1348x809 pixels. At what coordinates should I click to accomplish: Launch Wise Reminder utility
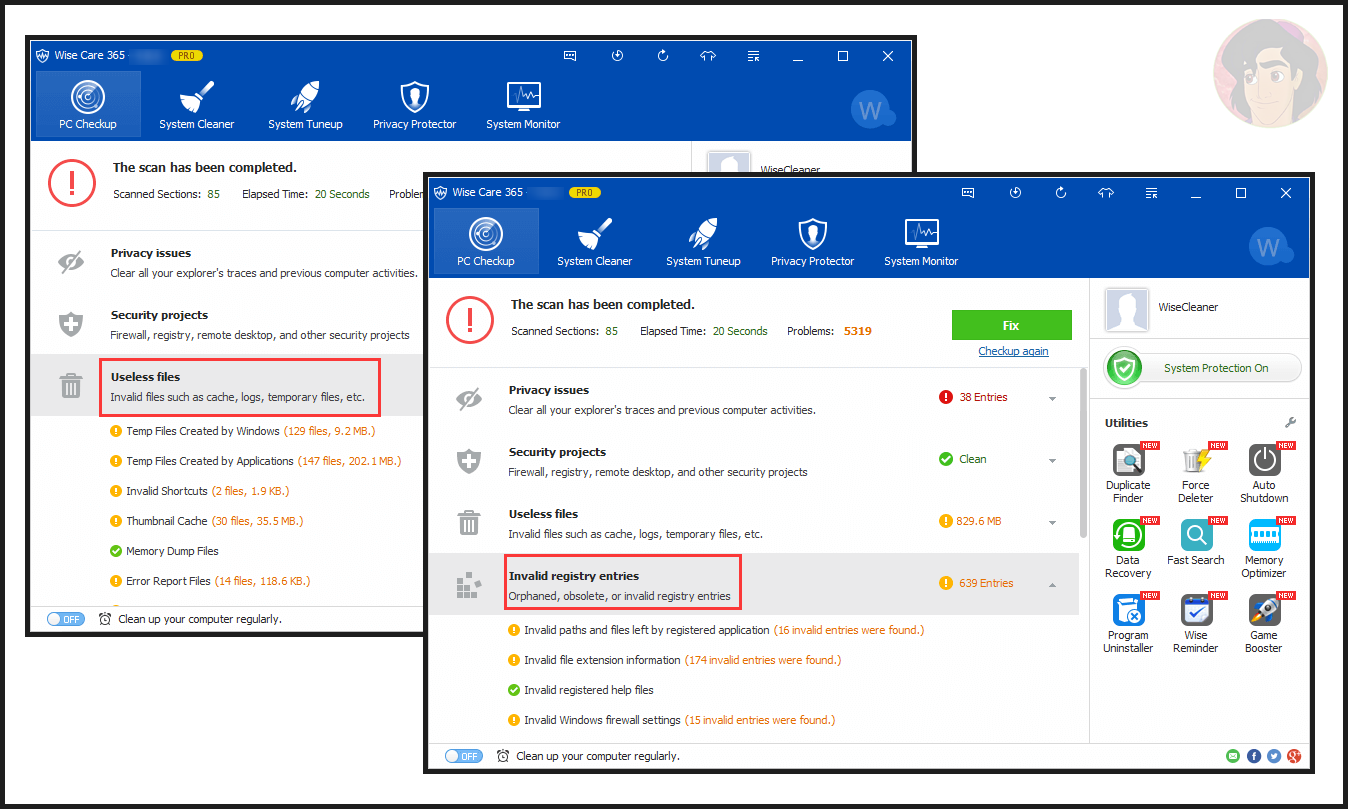[x=1196, y=623]
